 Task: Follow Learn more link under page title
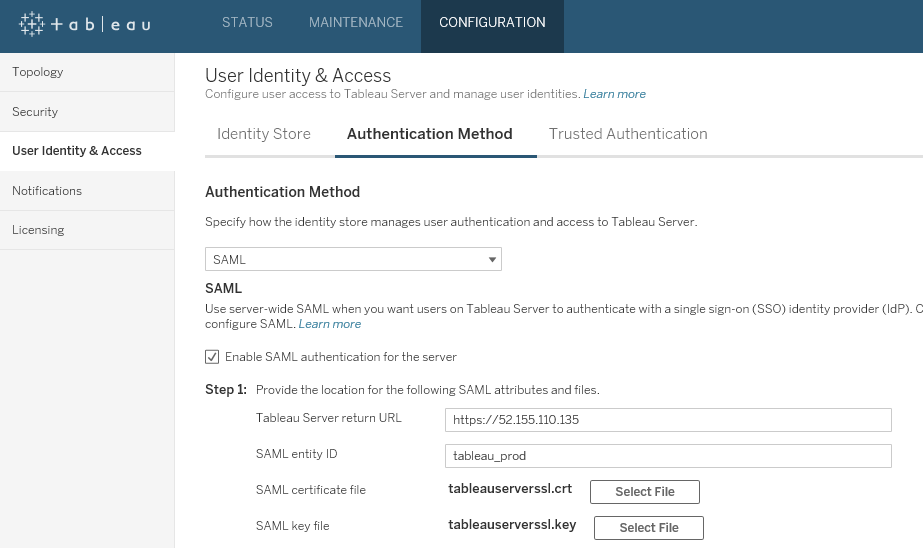click(614, 94)
